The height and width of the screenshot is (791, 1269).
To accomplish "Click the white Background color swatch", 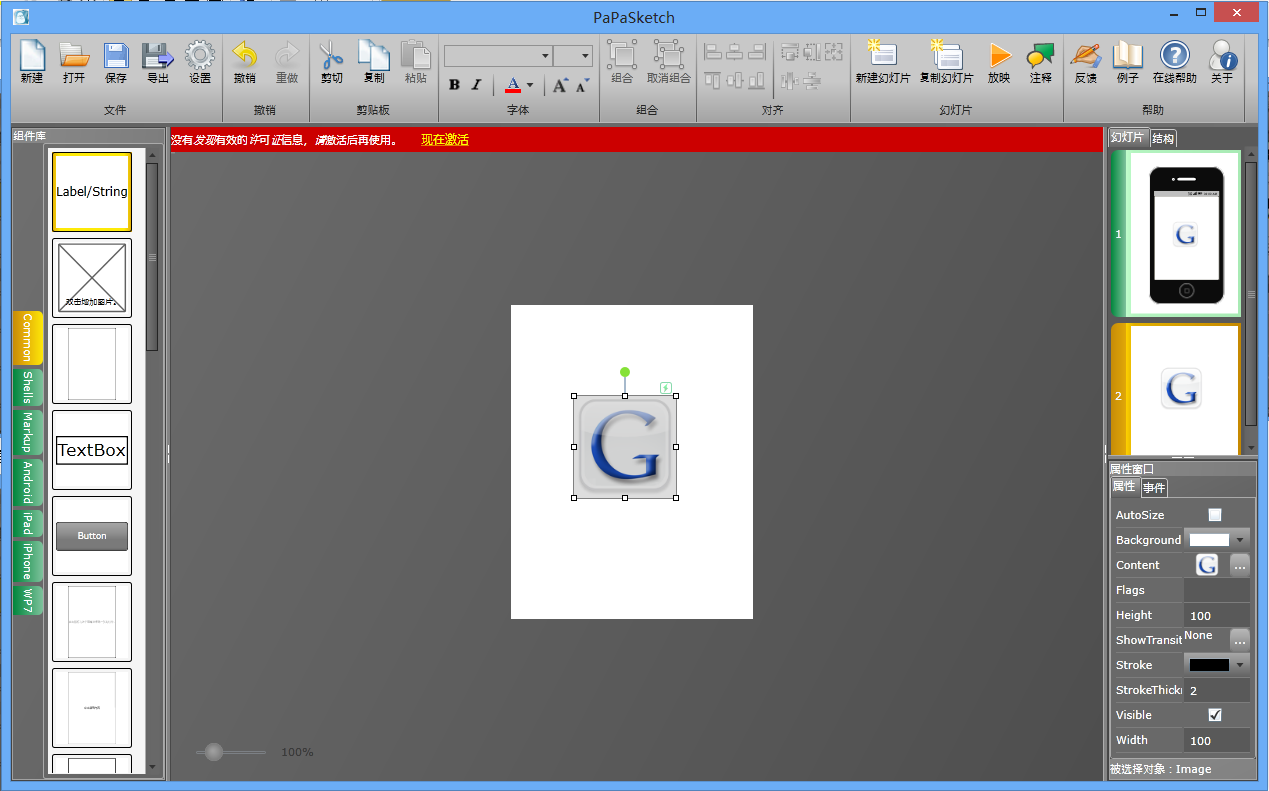I will point(1209,540).
